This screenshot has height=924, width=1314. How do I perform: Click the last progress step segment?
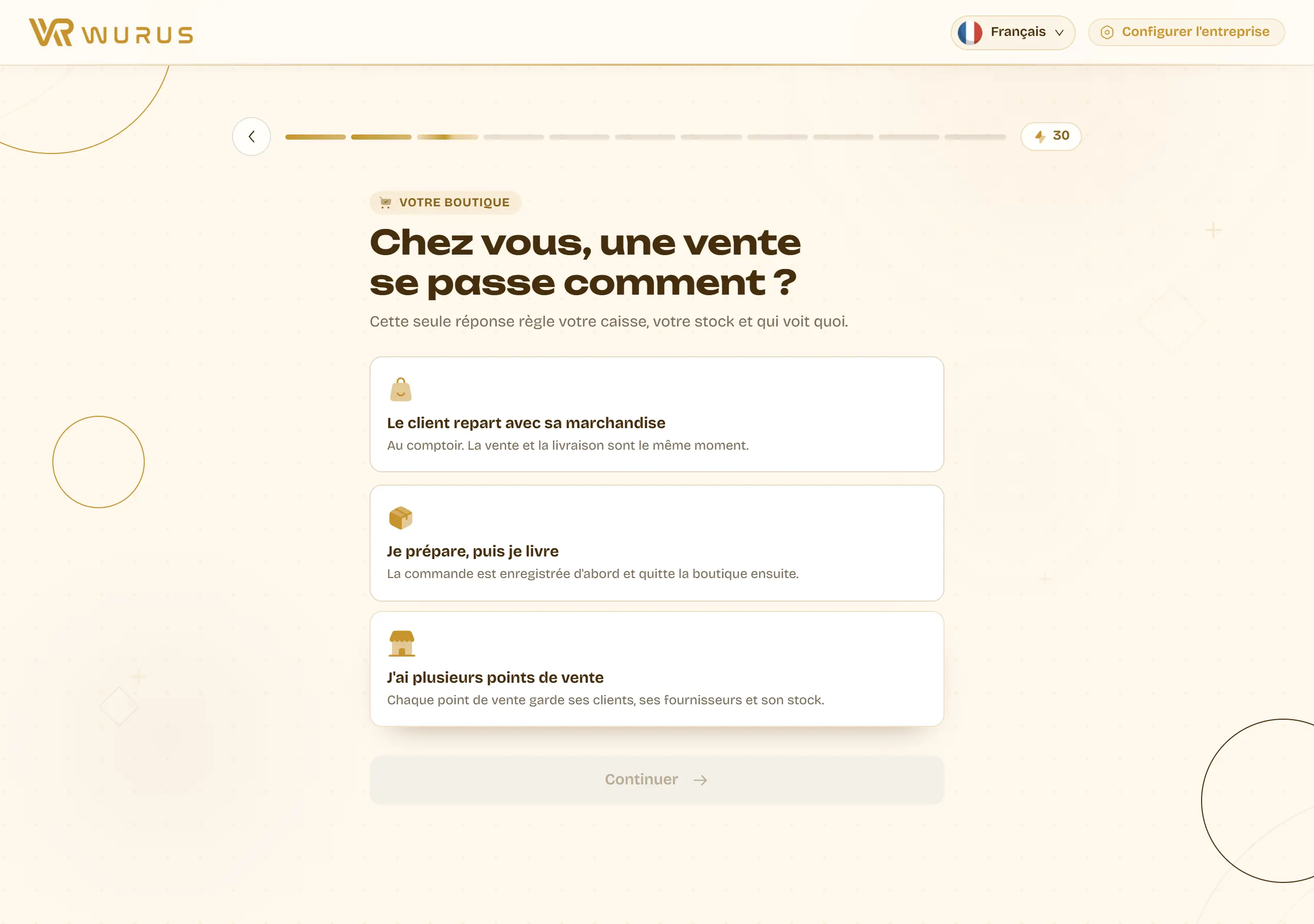(975, 137)
